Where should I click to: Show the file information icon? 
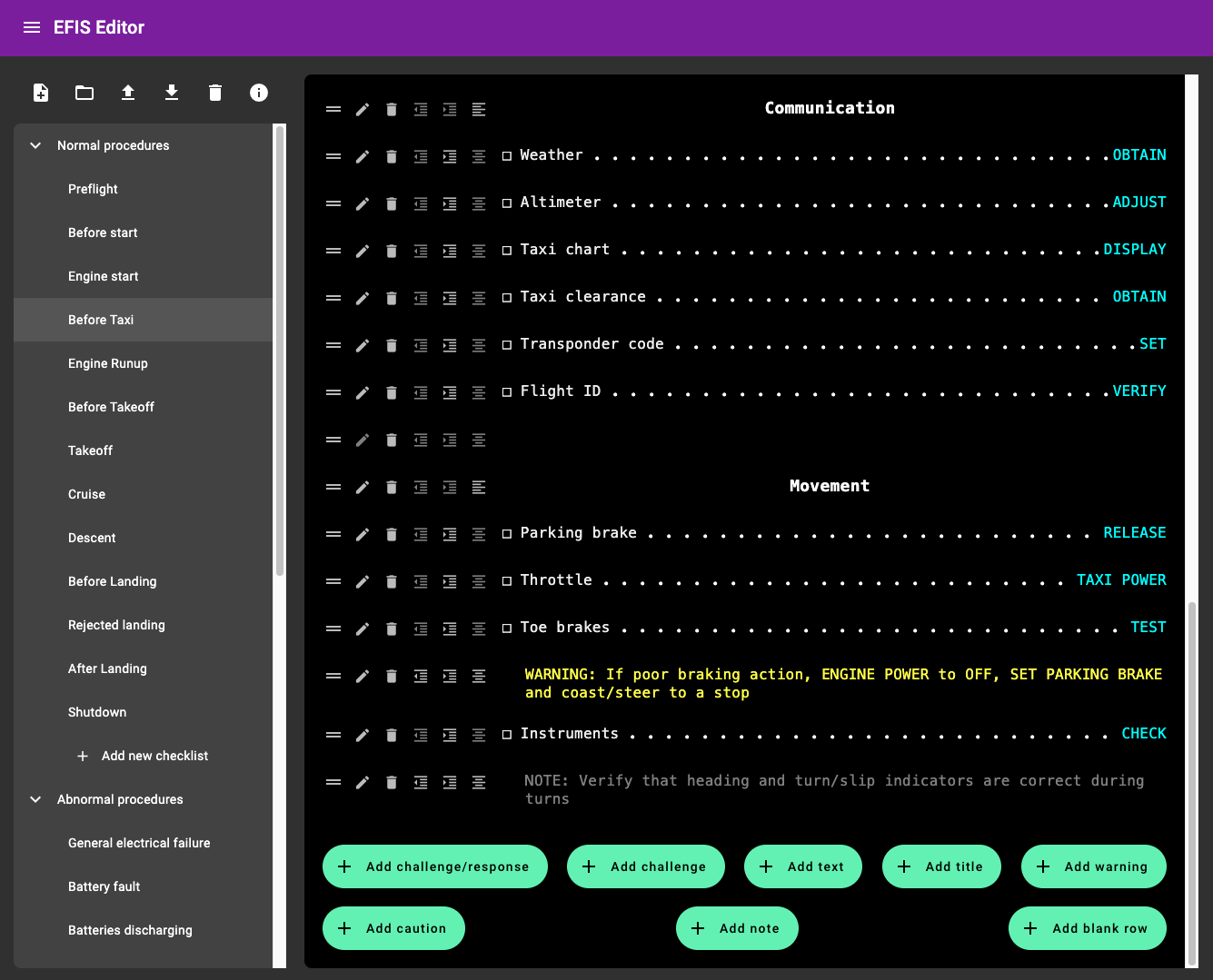(259, 93)
